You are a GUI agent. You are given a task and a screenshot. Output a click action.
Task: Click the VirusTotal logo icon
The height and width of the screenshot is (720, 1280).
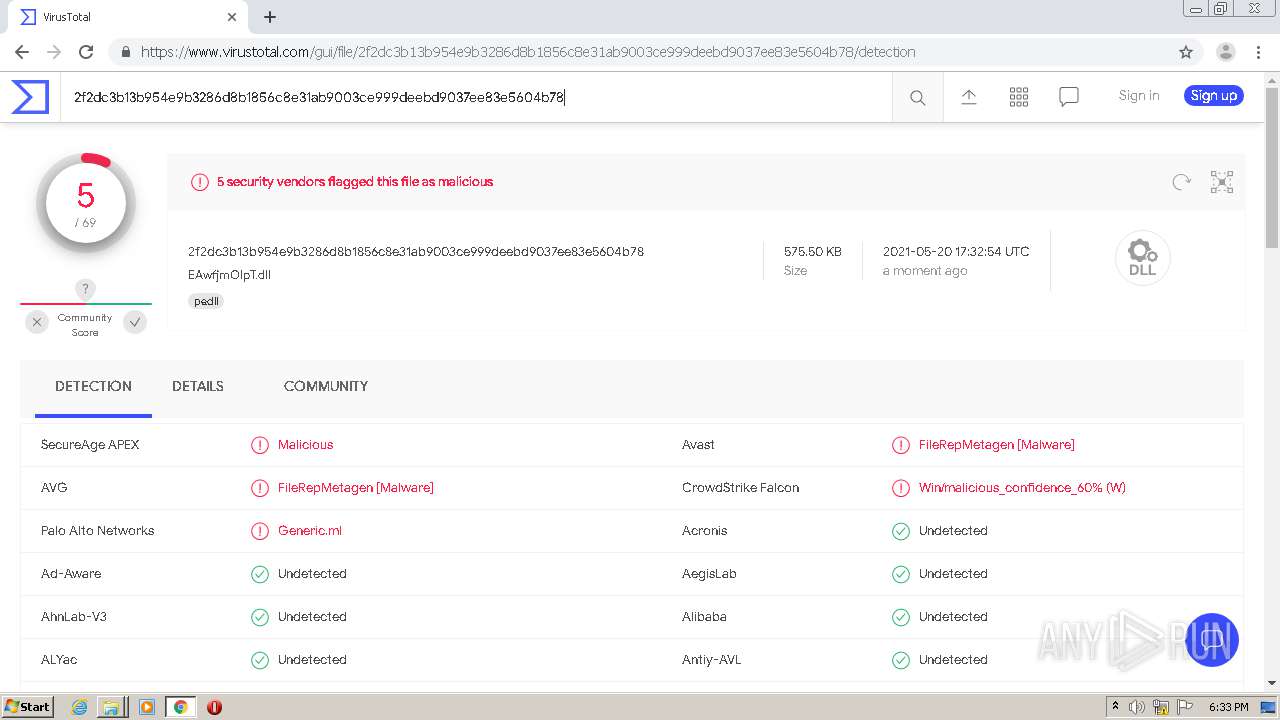point(30,97)
